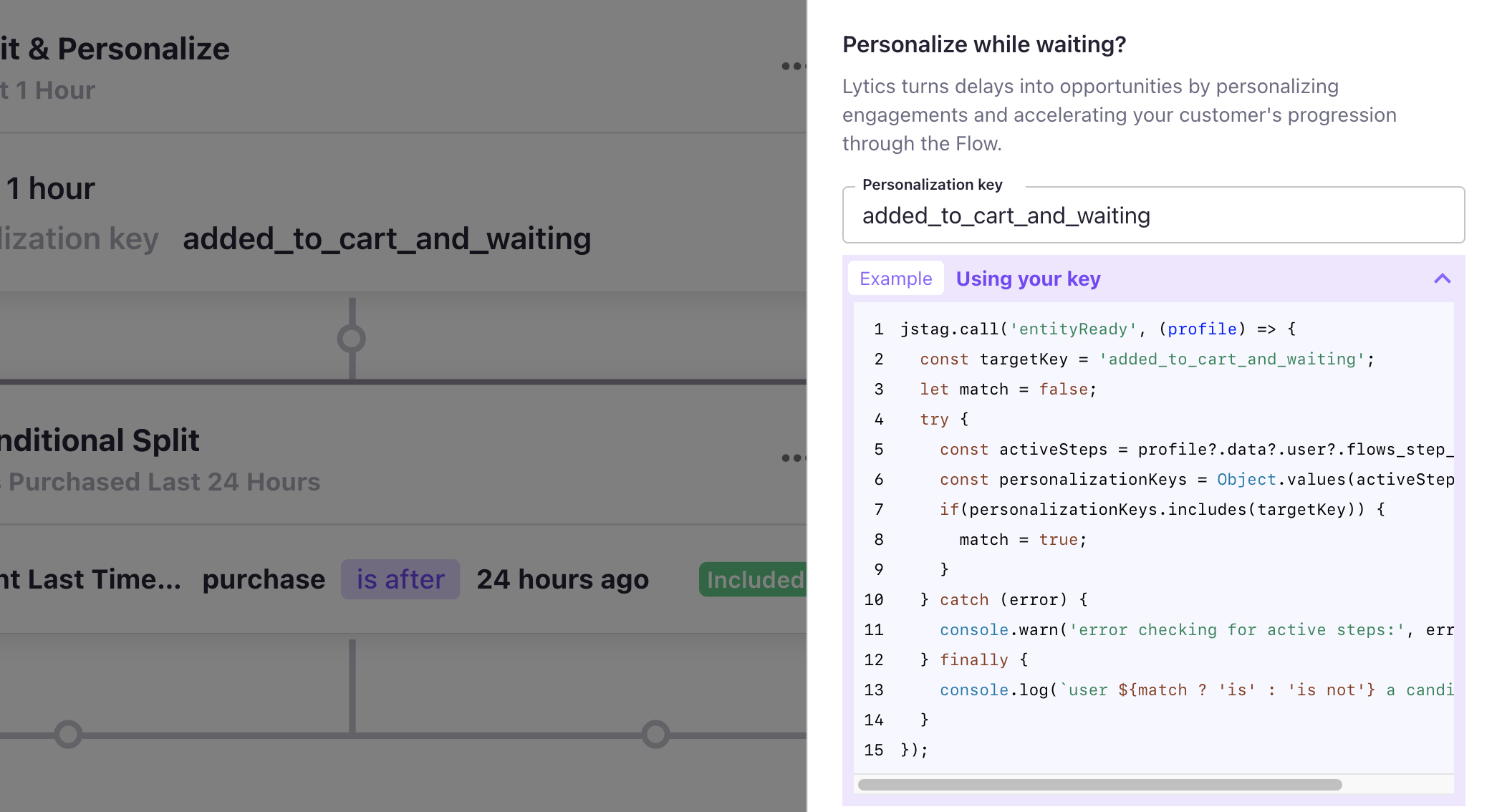The height and width of the screenshot is (812, 1497).
Task: Click 'Personalize while waiting?' heading
Action: 984,44
